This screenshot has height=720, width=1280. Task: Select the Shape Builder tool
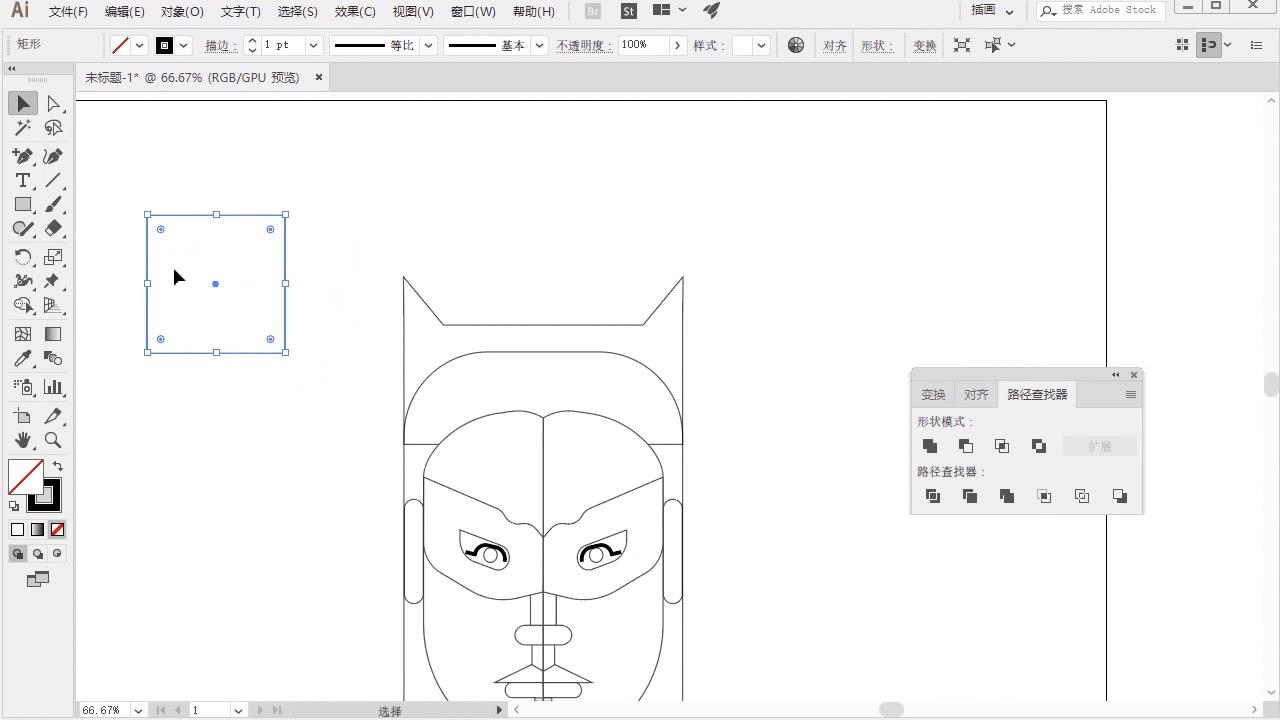click(x=23, y=306)
